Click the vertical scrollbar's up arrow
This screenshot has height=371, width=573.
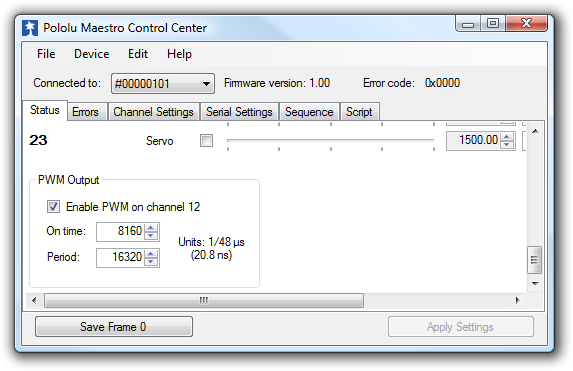[x=535, y=131]
